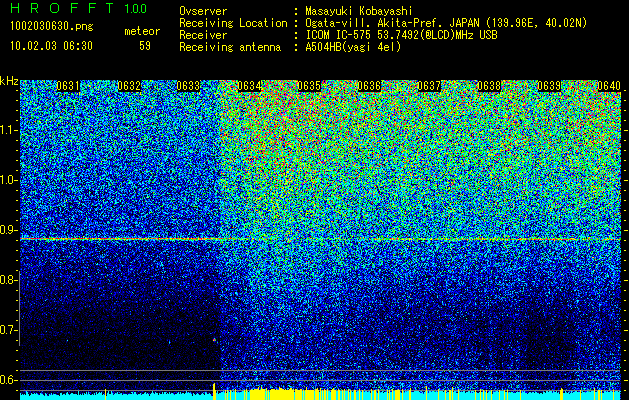The height and width of the screenshot is (400, 629).
Task: Click receiver value ICOM IC-575 53.7492 MHz USB
Action: tap(401, 35)
